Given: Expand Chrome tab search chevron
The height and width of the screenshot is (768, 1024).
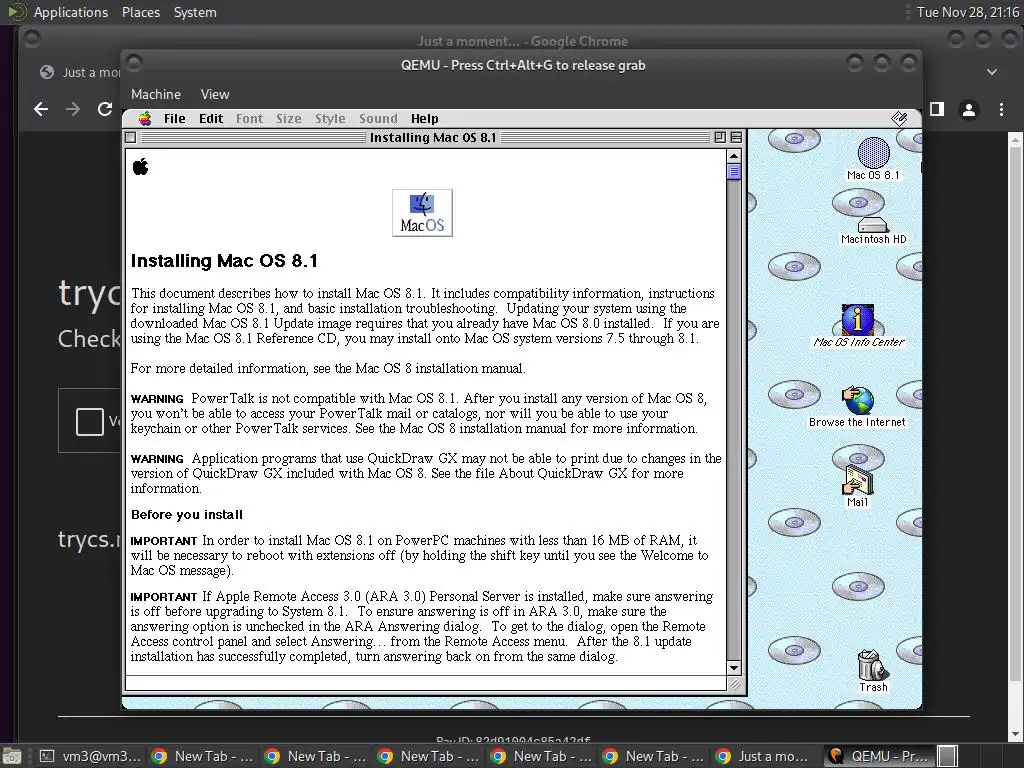Looking at the screenshot, I should [x=992, y=72].
